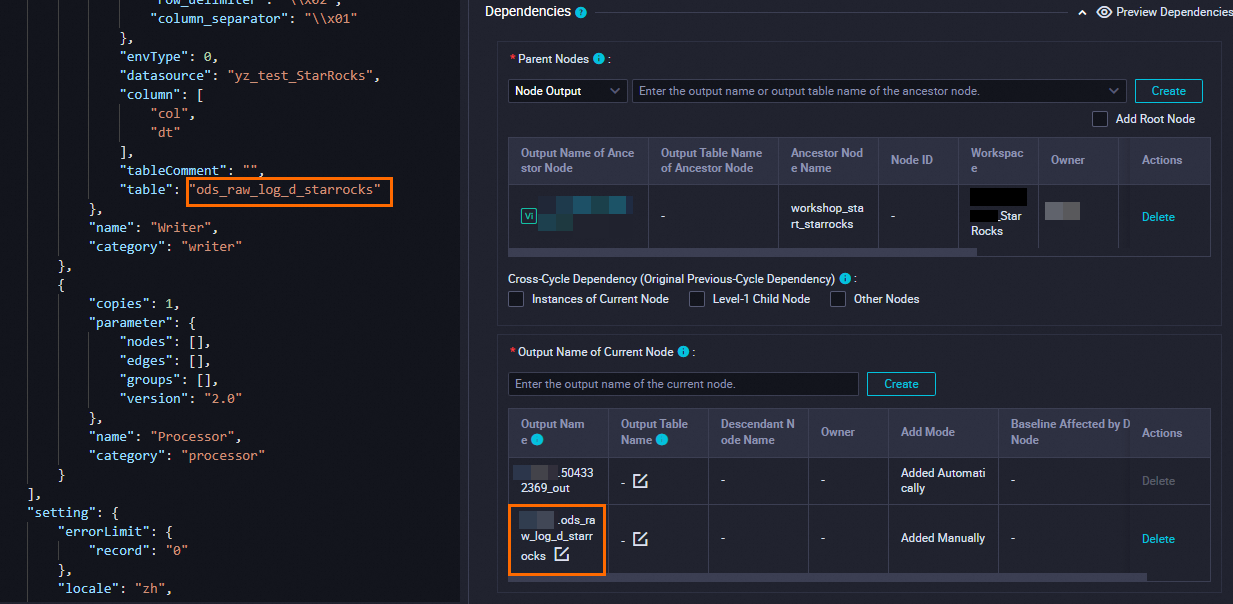
Task: Edit the output table name in the Added Automatically row
Action: click(640, 481)
